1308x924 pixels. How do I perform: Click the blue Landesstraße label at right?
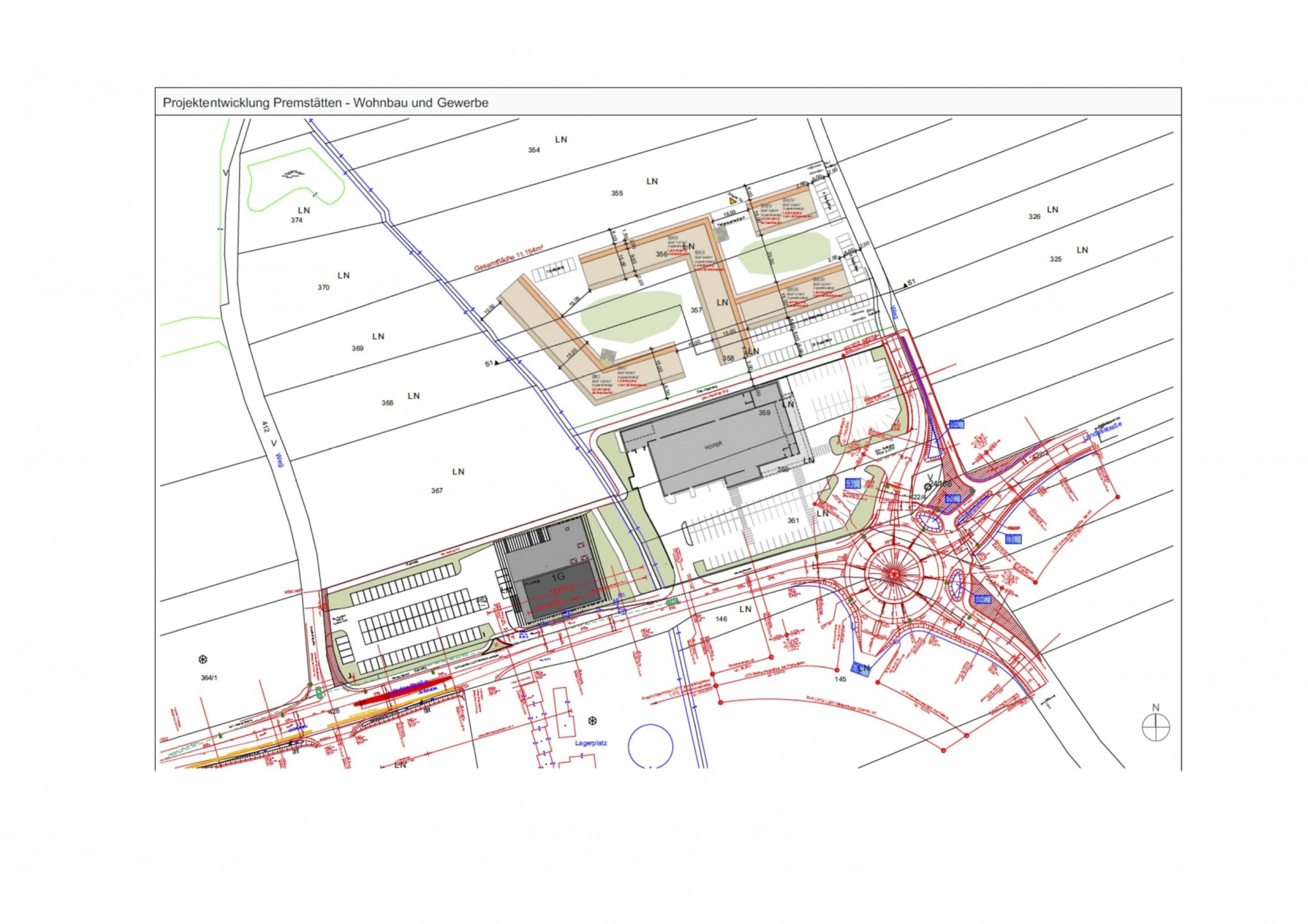pyautogui.click(x=1102, y=432)
